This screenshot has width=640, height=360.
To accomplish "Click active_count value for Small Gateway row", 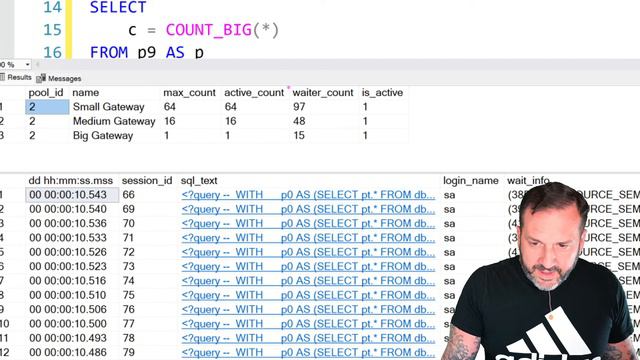I will pos(231,107).
